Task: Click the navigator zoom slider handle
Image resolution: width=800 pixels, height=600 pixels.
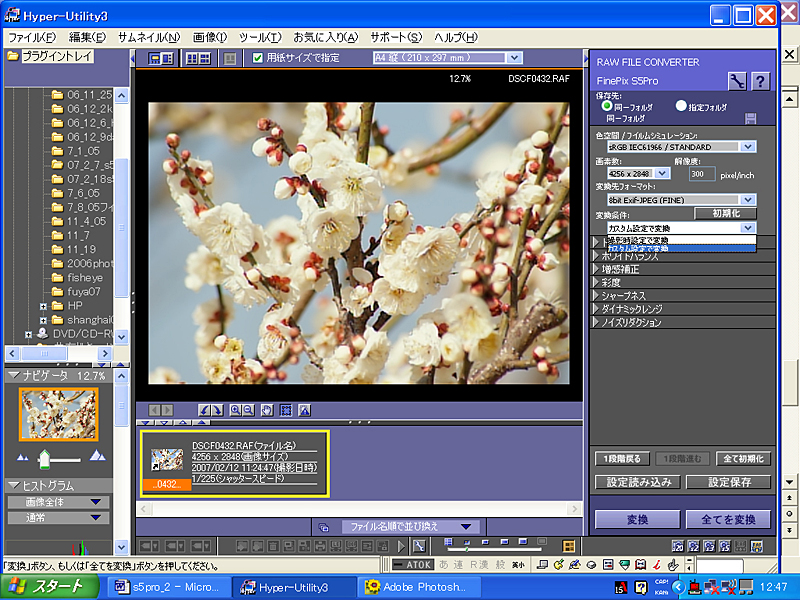Action: [45, 459]
